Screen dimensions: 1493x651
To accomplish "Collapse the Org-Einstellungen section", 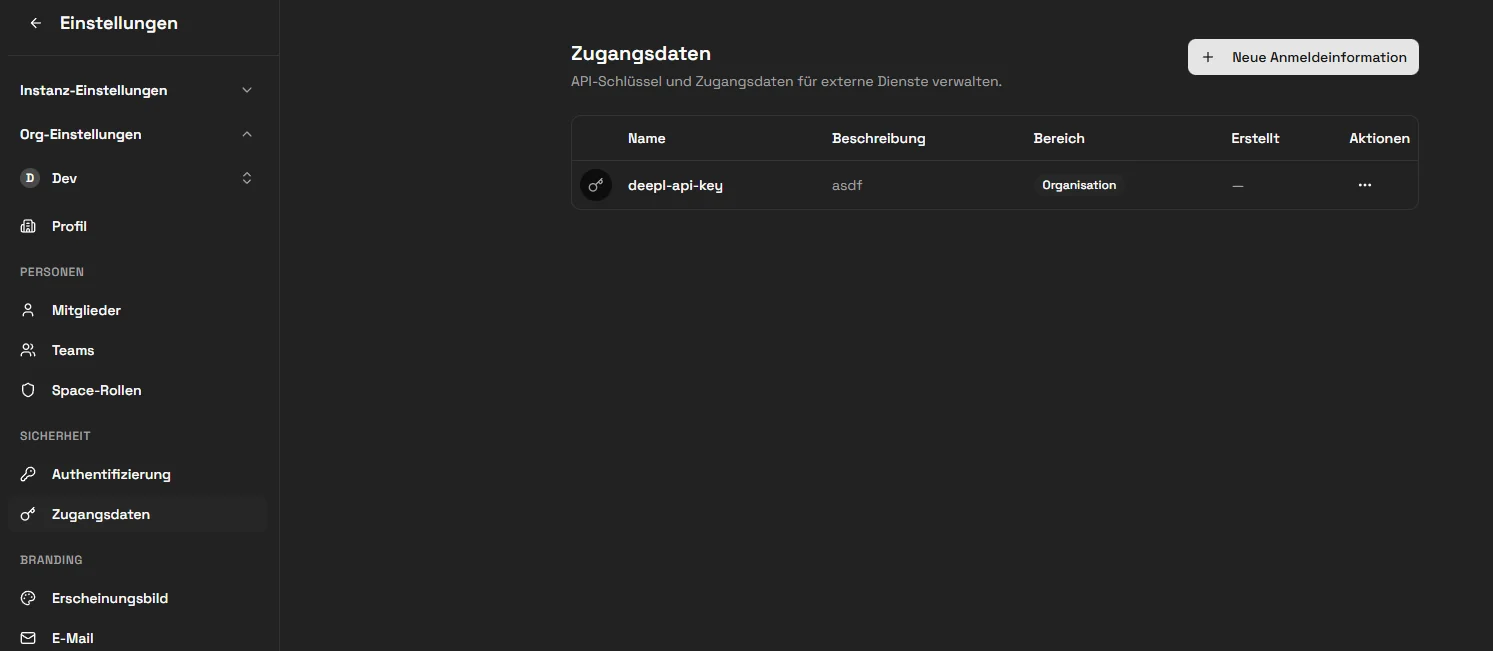I will 137,134.
